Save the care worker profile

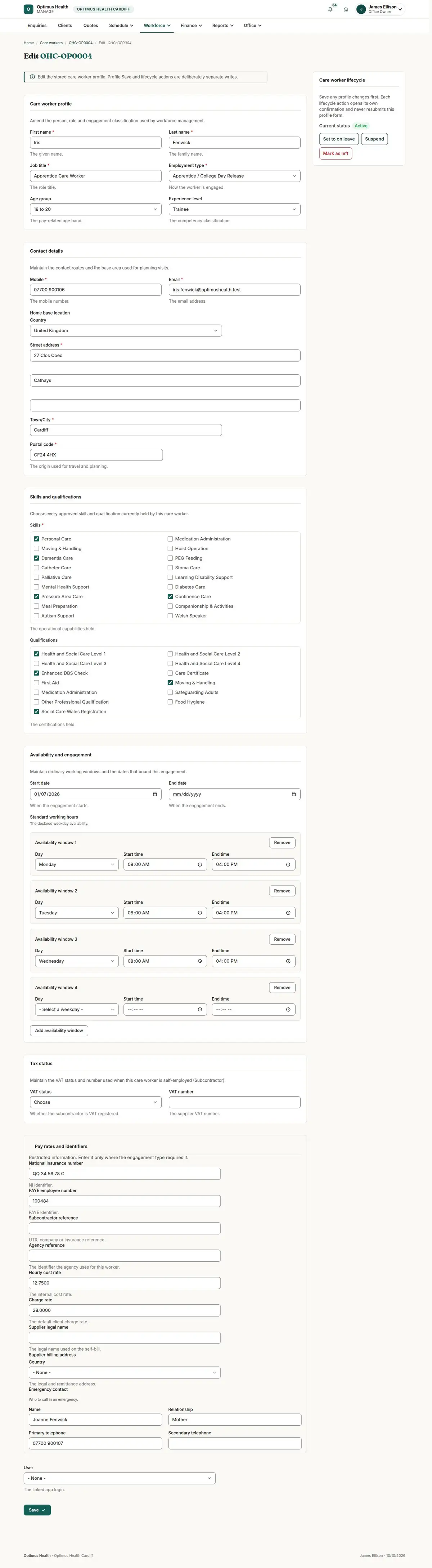(37, 1510)
